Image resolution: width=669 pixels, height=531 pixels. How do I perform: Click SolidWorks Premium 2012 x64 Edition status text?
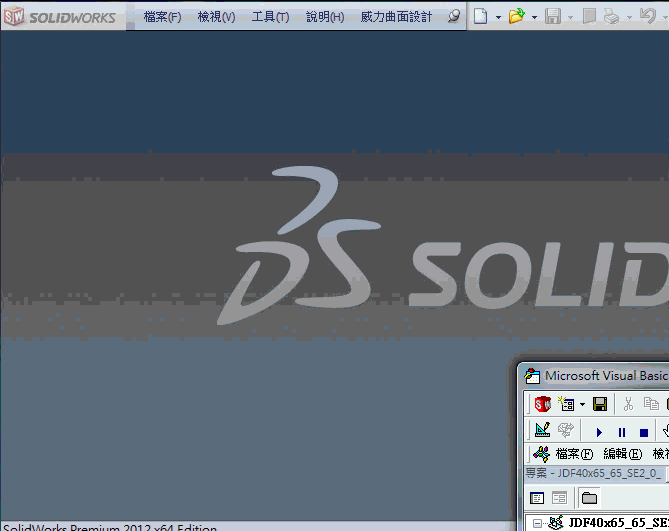(x=110, y=527)
